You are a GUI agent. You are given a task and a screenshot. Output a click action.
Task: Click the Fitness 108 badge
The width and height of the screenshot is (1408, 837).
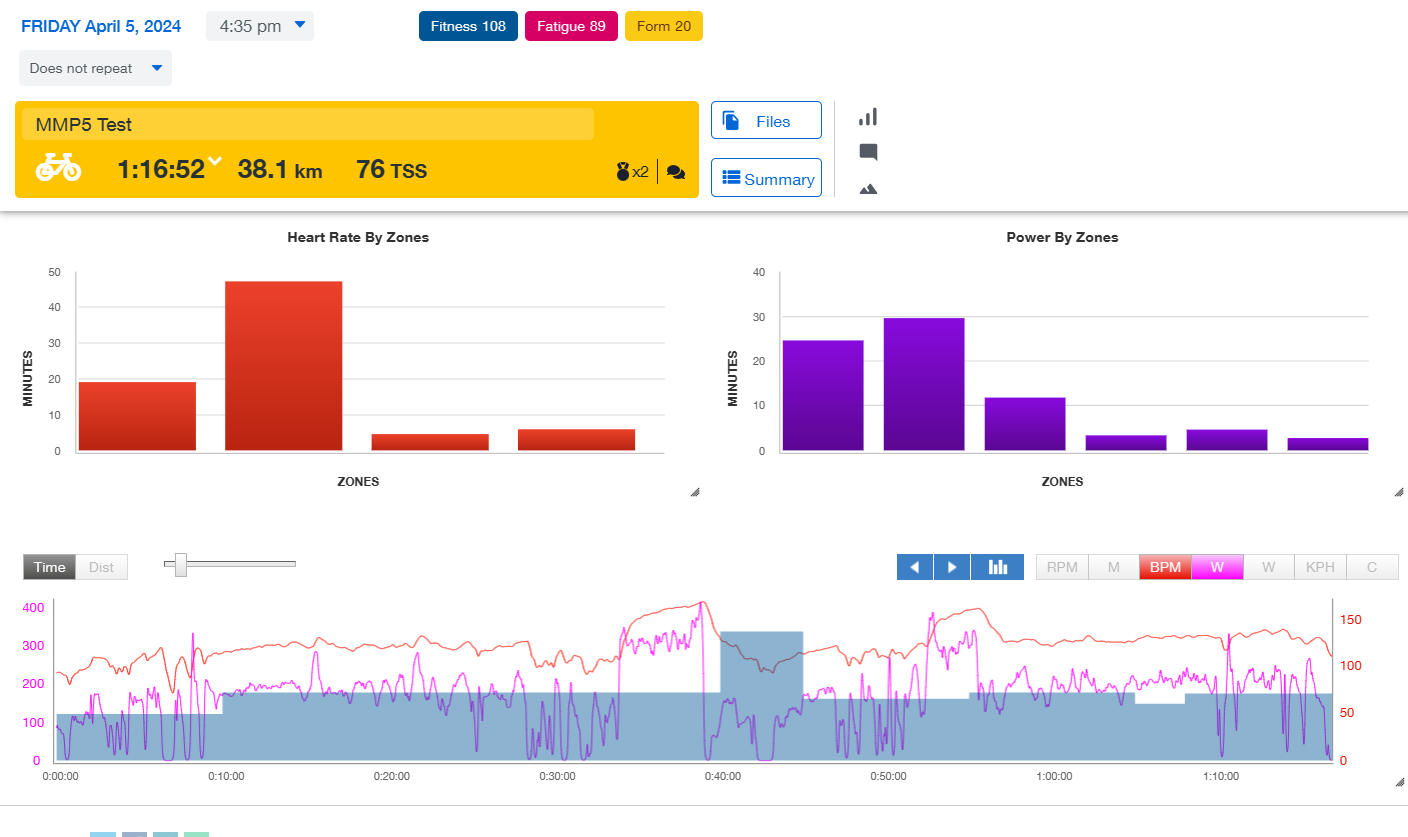(468, 26)
